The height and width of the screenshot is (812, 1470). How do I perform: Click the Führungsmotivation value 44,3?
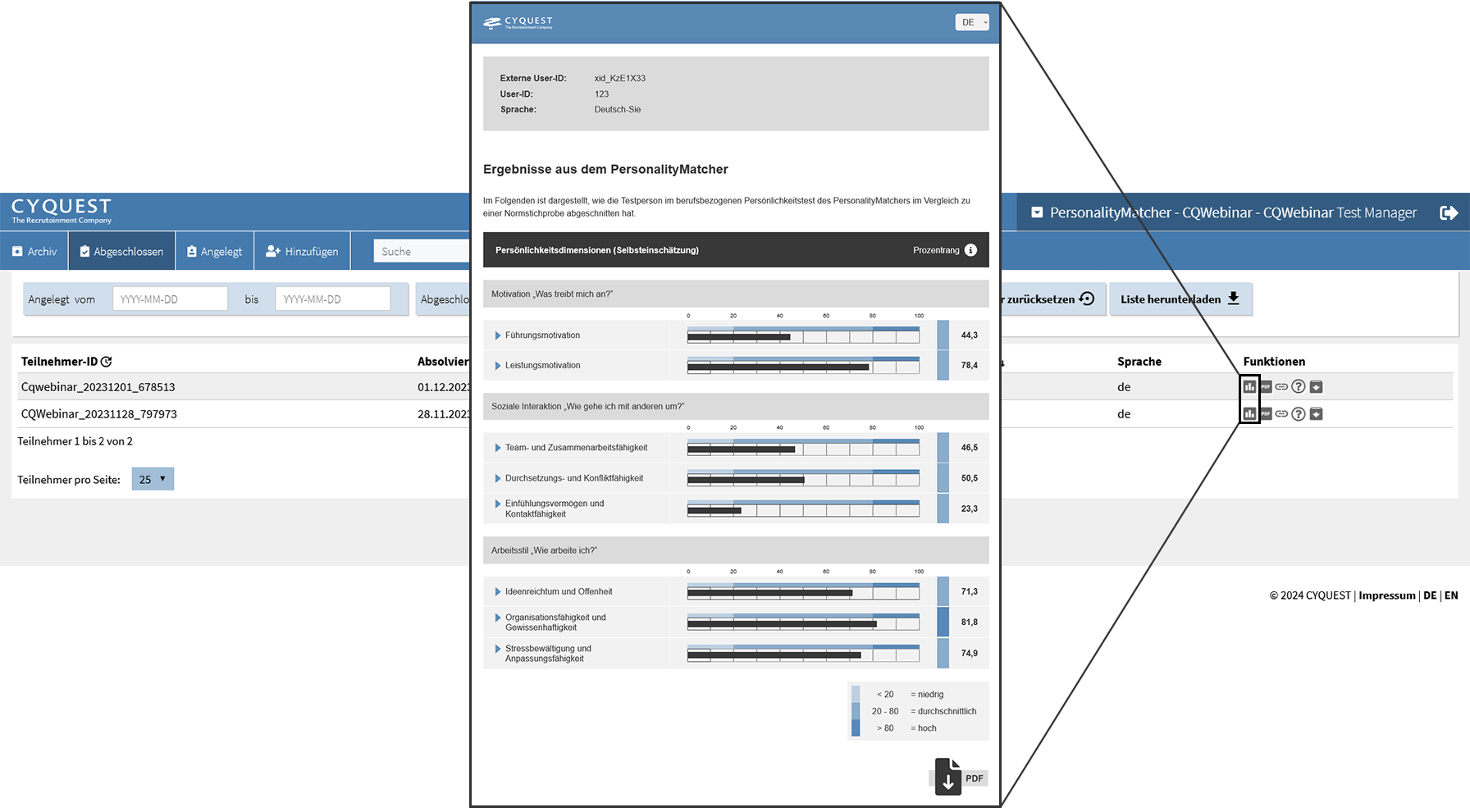pos(970,335)
